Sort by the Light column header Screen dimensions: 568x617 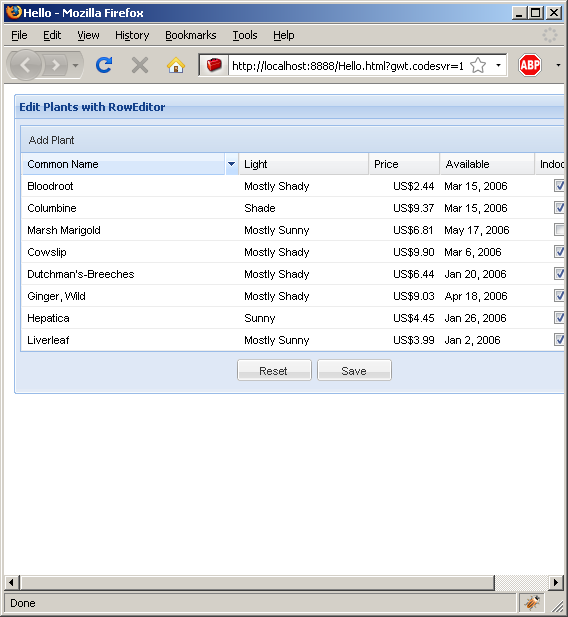(303, 164)
